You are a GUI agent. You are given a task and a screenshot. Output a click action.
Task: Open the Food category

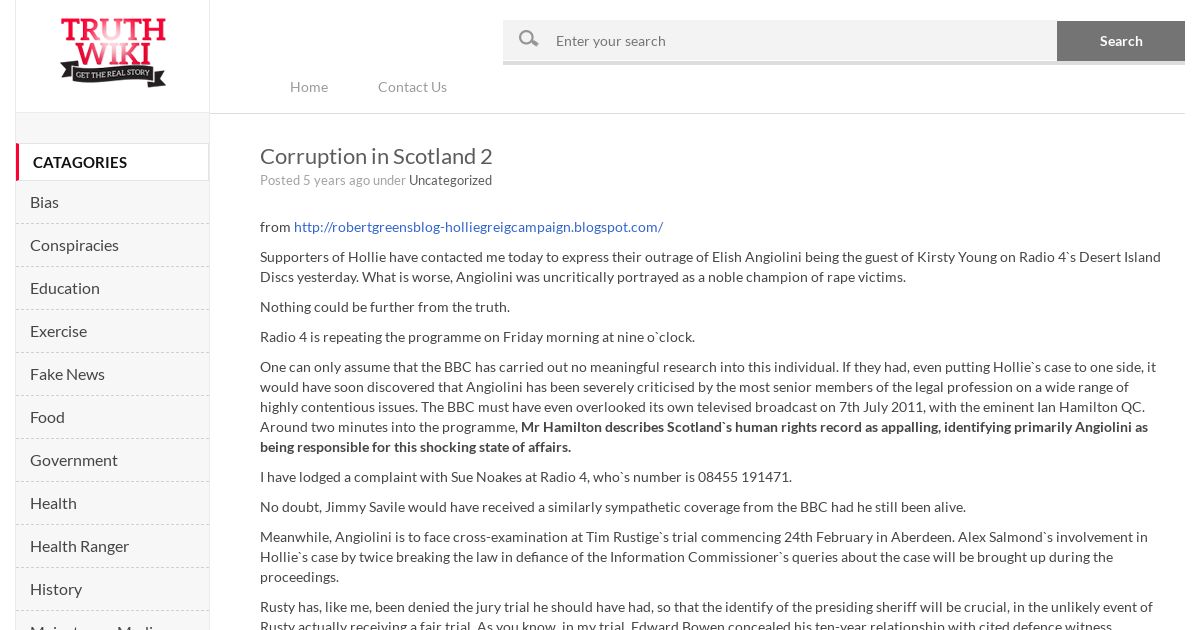112,417
